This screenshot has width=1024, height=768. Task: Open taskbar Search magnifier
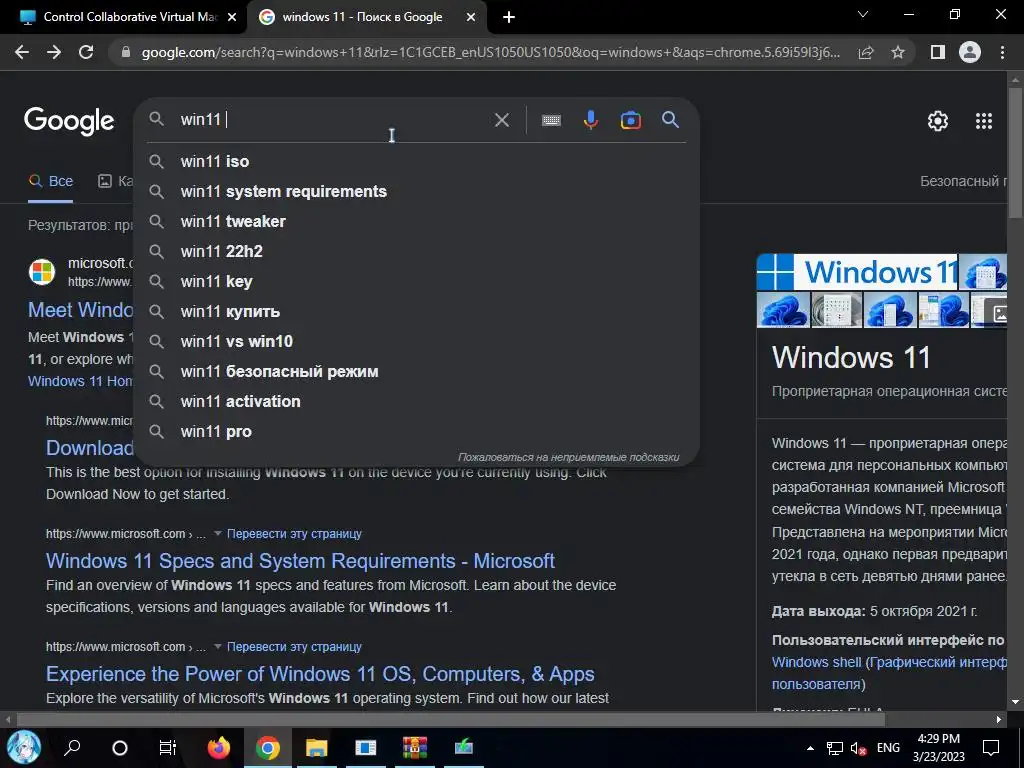coord(72,747)
